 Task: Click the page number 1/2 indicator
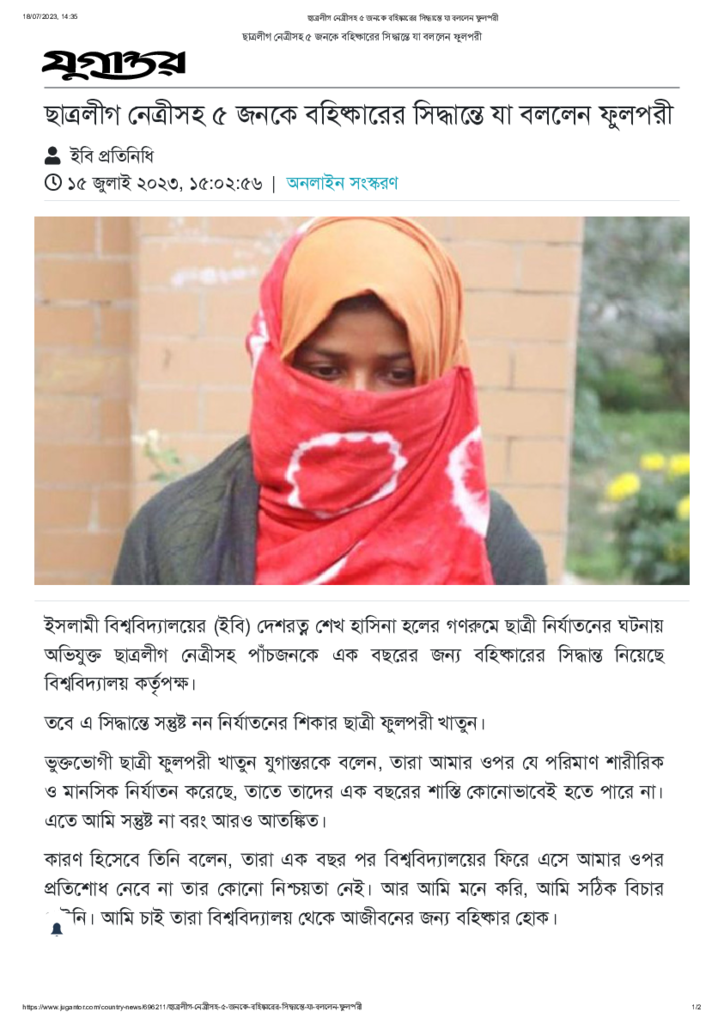point(697,1007)
